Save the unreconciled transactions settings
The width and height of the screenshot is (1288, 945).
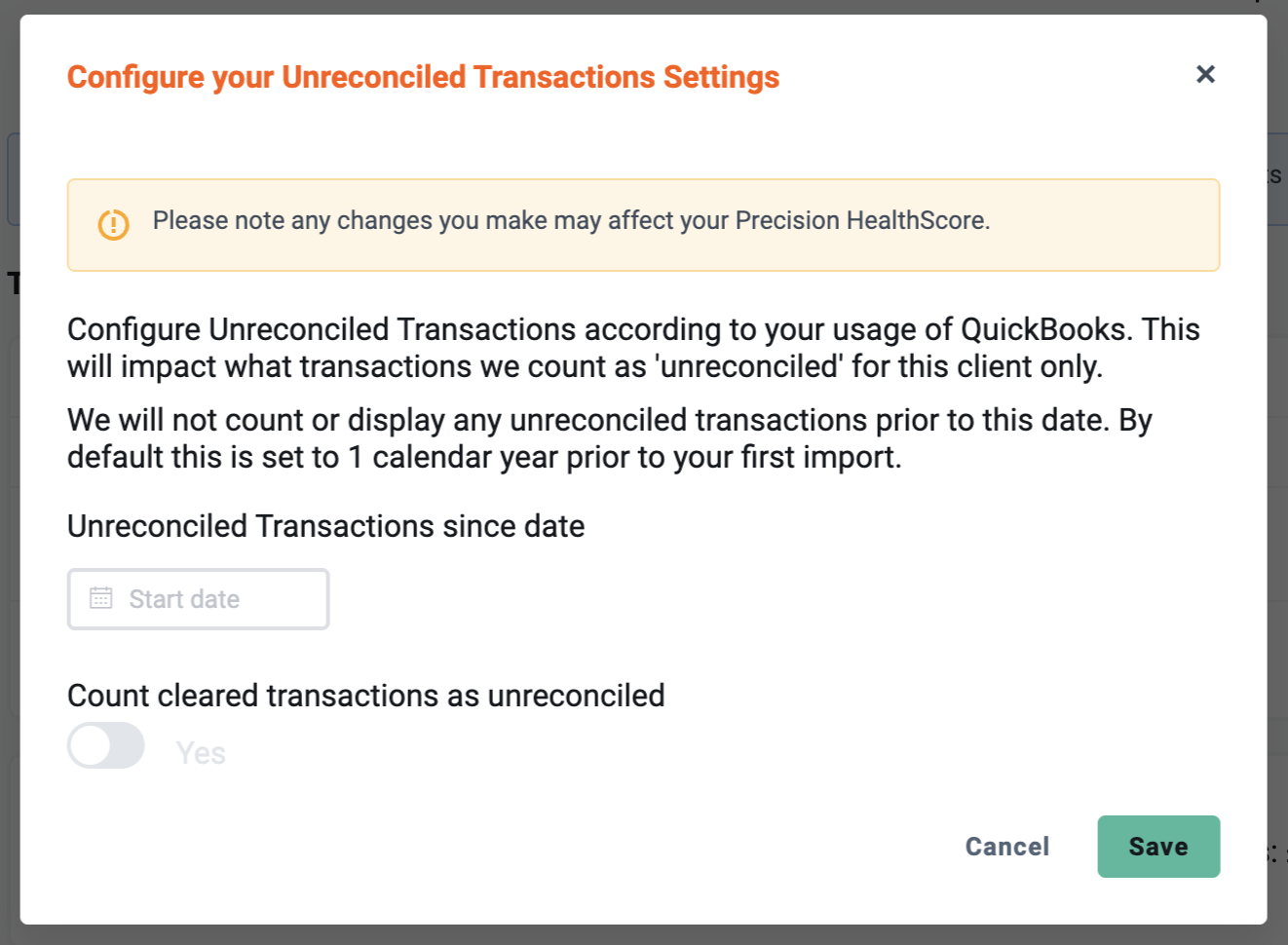point(1158,847)
